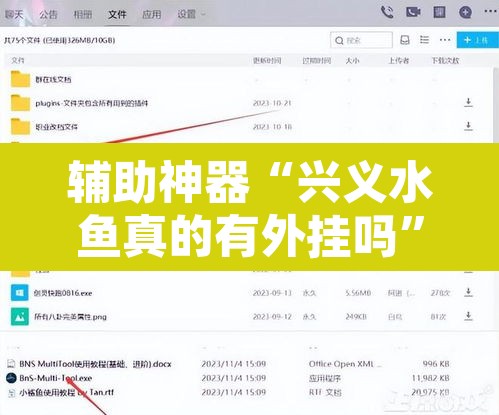Click the date 2023-10-21

point(272,103)
